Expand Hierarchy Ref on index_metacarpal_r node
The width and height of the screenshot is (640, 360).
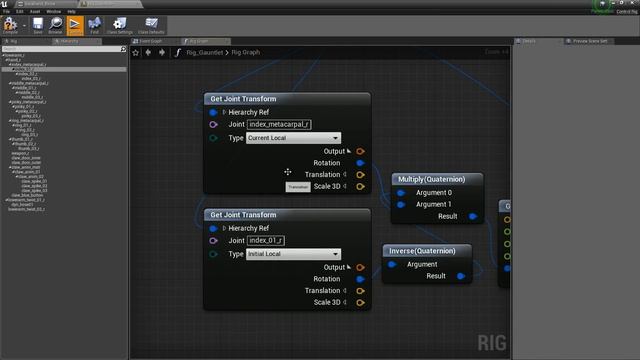coord(224,112)
